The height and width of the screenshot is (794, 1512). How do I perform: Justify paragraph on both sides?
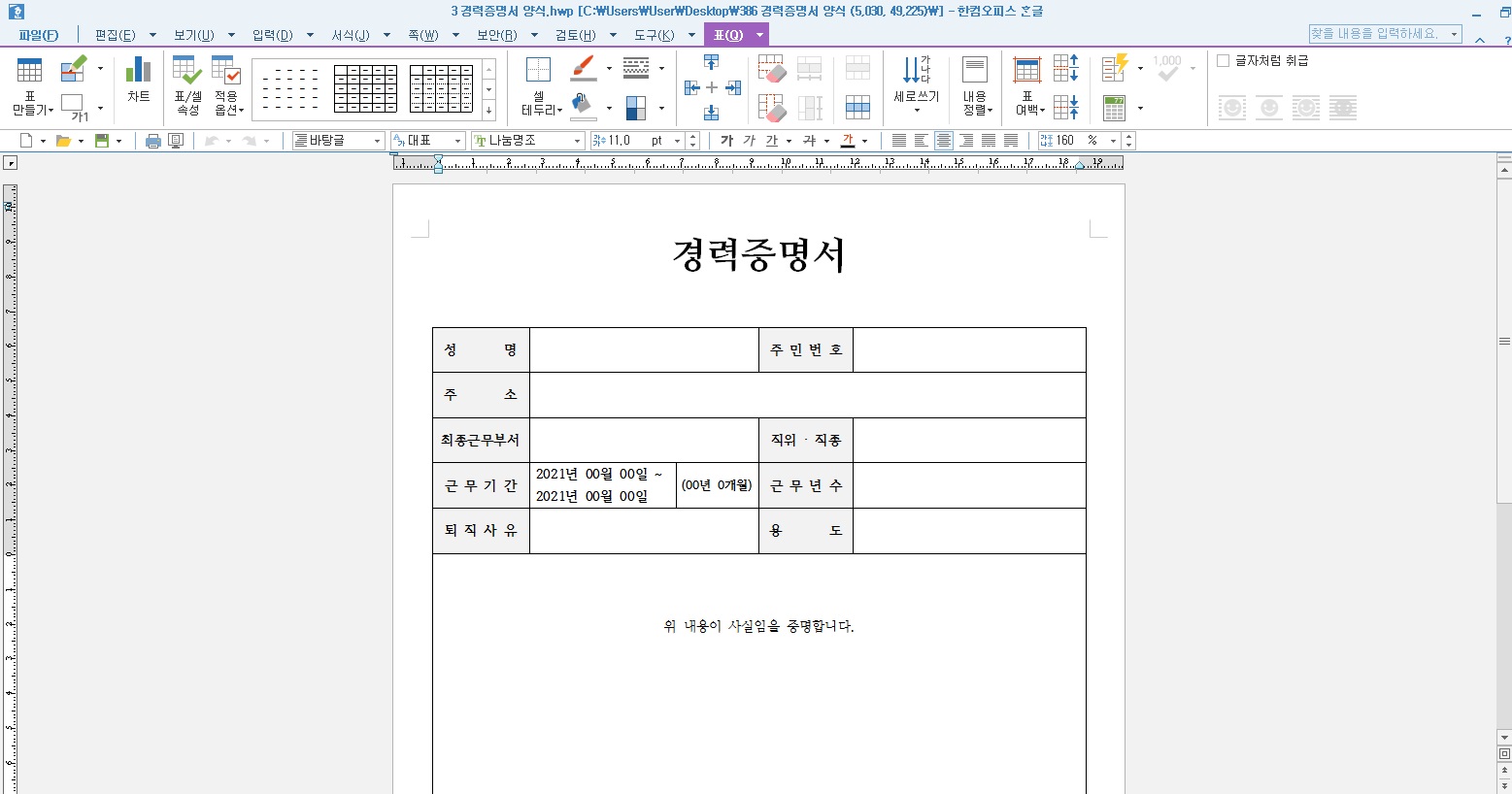click(x=899, y=141)
